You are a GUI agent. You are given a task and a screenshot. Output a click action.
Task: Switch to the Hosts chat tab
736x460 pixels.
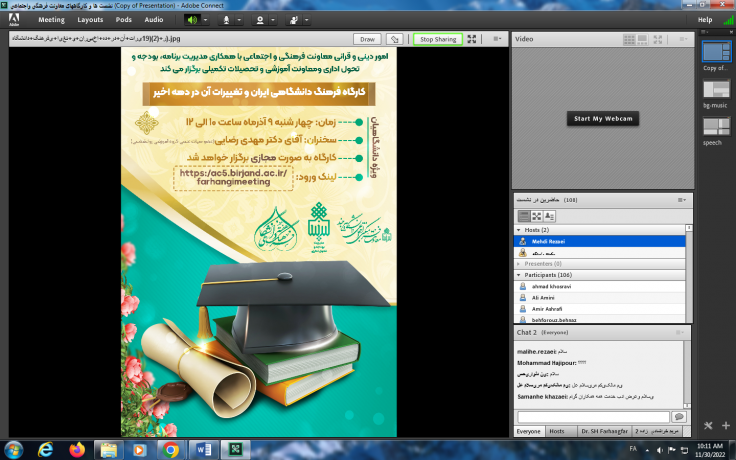click(556, 431)
